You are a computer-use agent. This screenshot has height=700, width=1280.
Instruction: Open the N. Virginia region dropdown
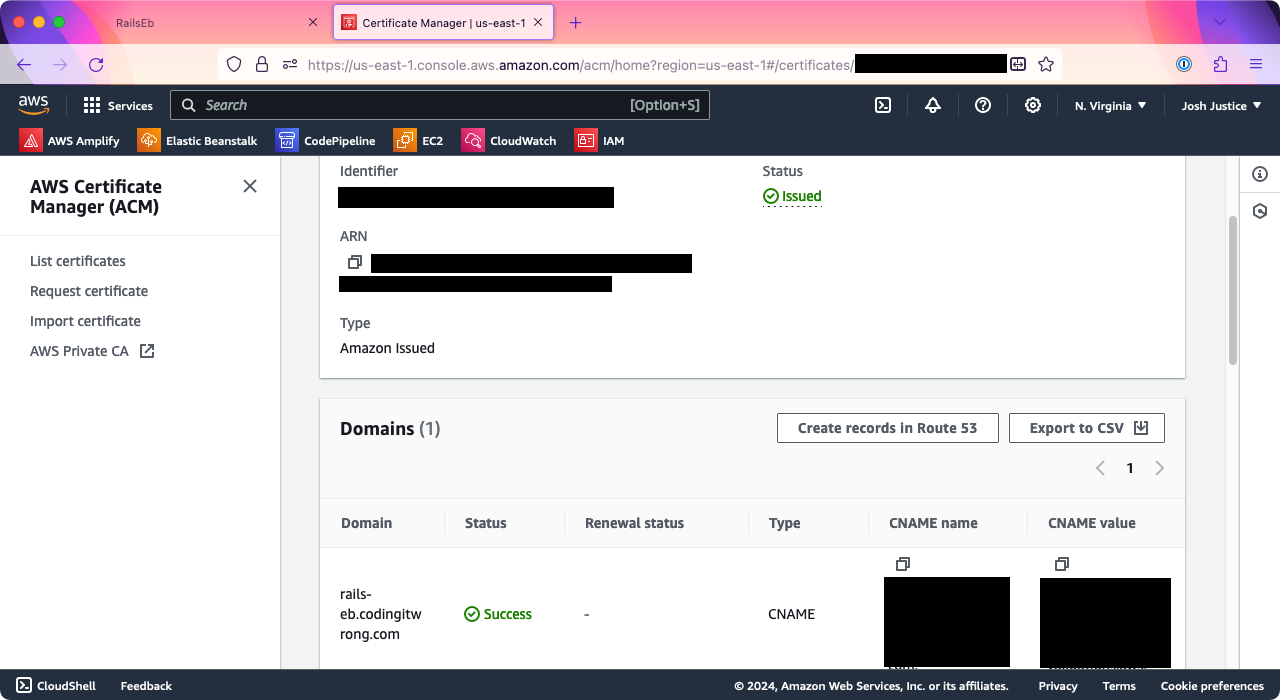[1110, 105]
